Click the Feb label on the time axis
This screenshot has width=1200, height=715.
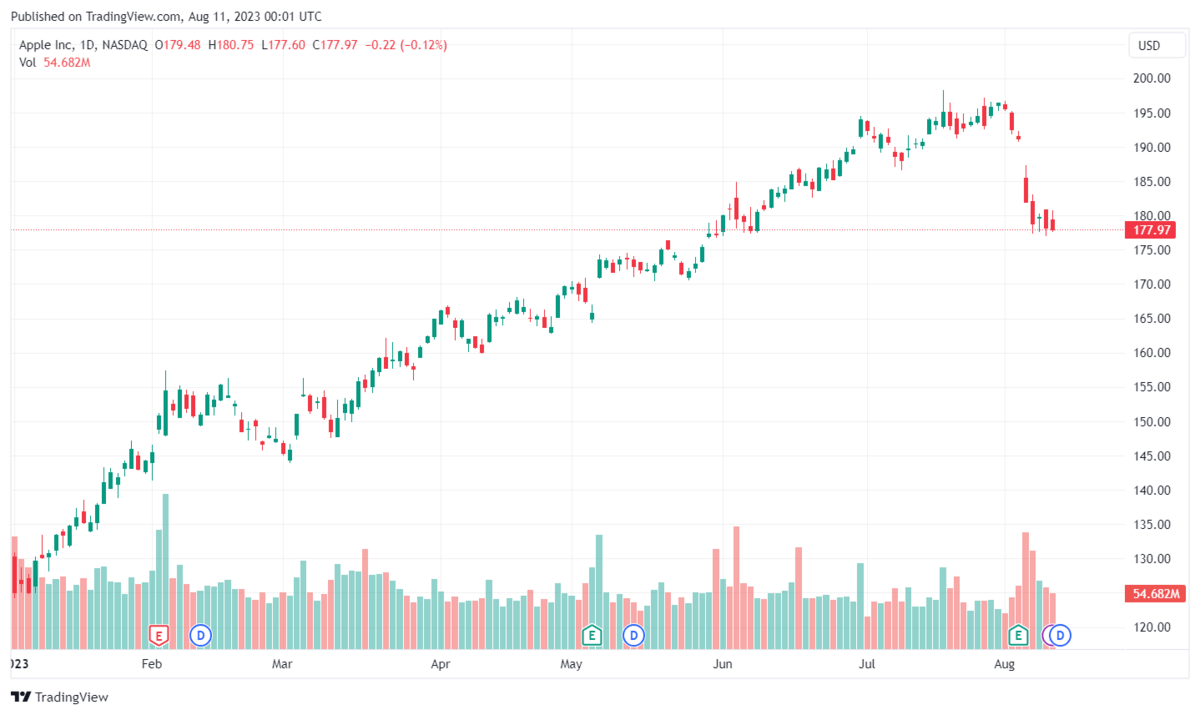pos(152,664)
